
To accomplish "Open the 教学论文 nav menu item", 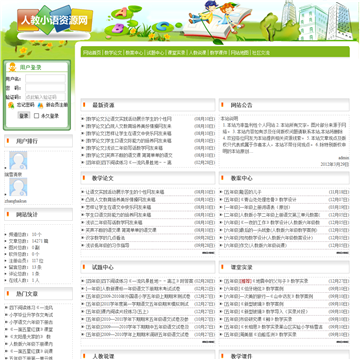I will pos(113,53).
